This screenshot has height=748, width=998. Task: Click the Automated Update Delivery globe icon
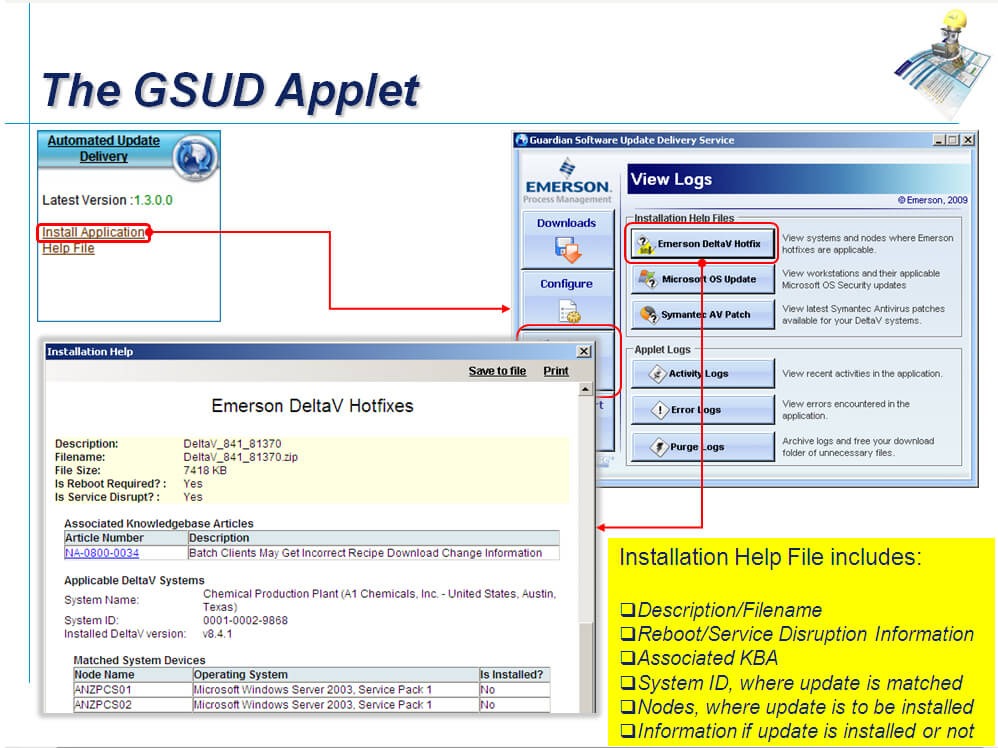point(194,157)
